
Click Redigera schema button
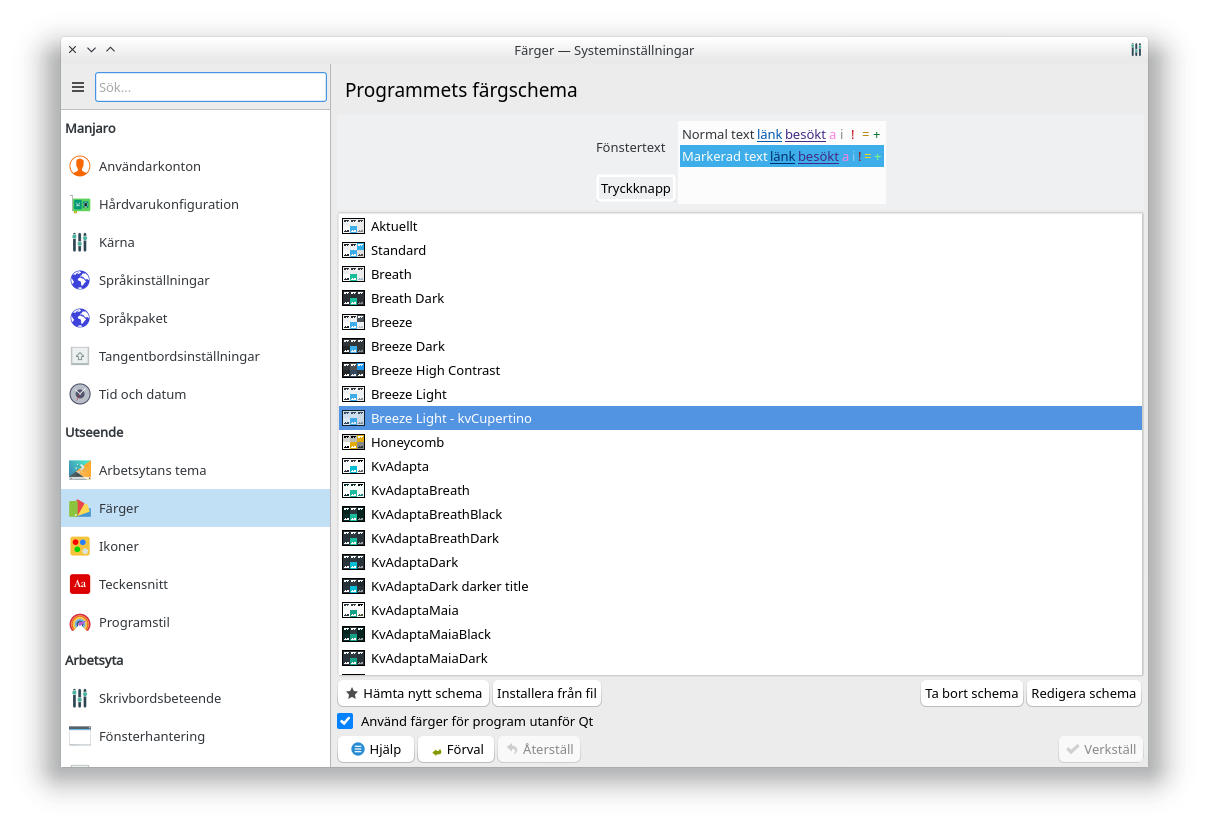[x=1084, y=693]
